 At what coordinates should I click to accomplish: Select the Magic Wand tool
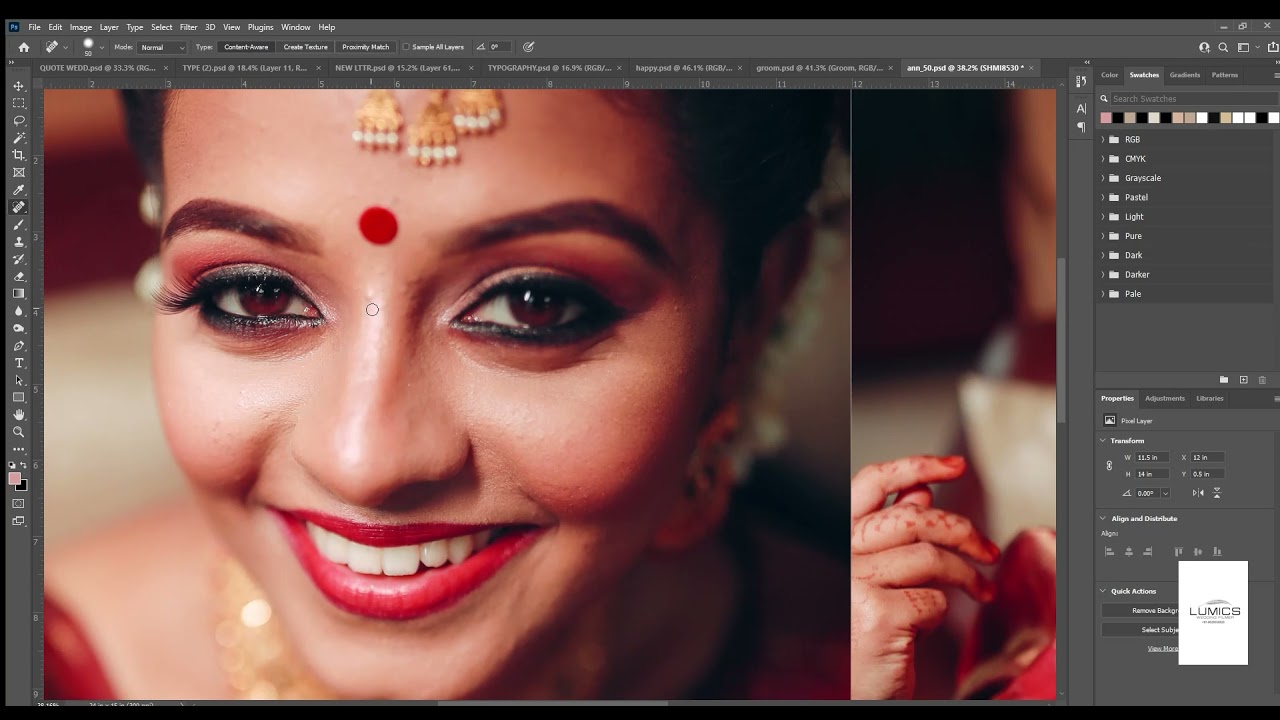tap(18, 138)
